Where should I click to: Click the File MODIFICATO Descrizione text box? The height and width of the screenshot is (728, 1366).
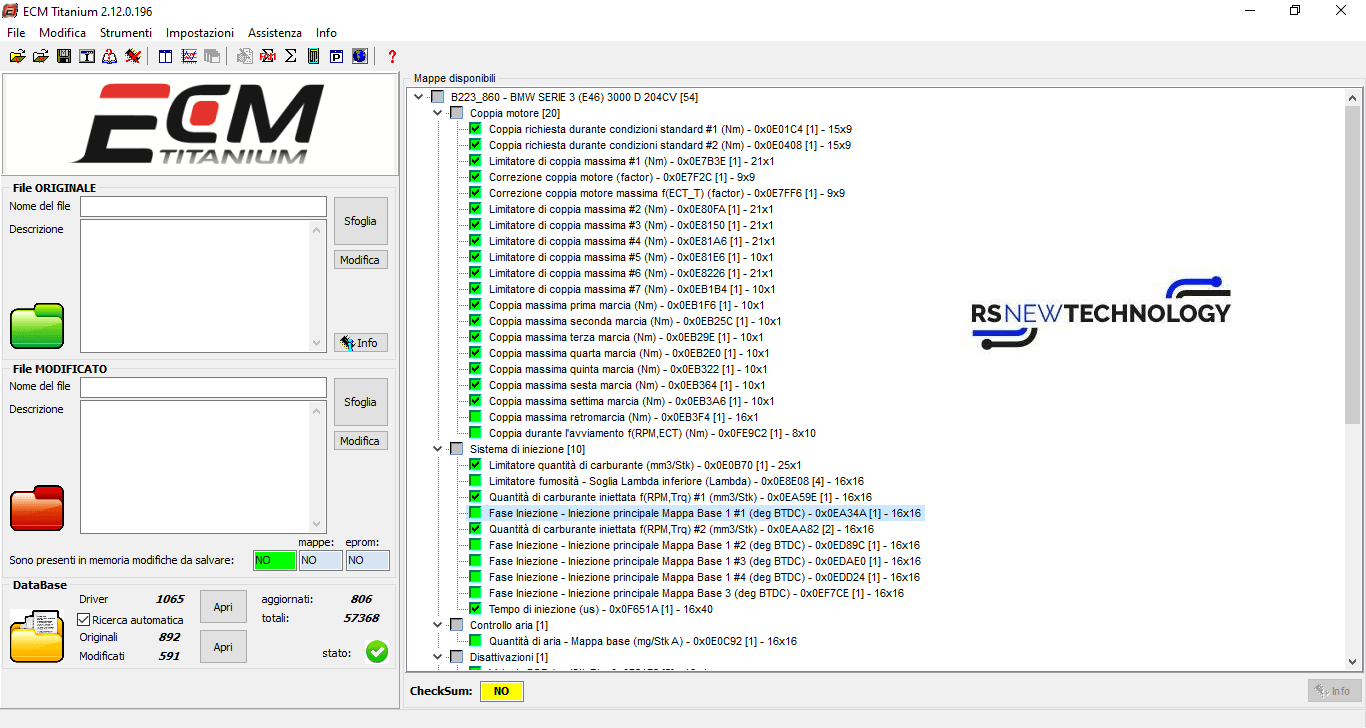pos(204,467)
